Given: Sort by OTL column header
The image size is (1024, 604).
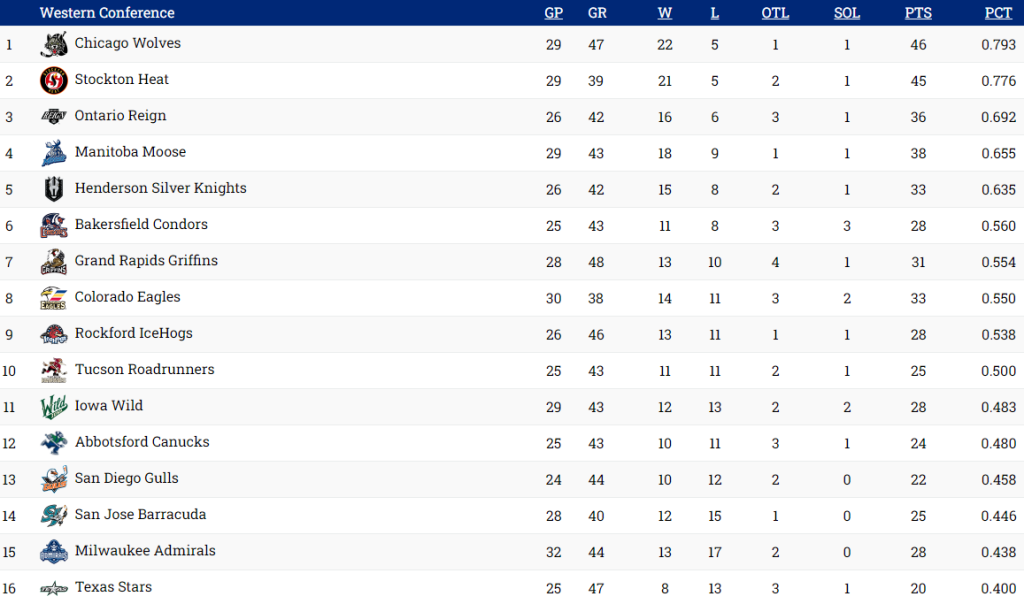Looking at the screenshot, I should [775, 13].
